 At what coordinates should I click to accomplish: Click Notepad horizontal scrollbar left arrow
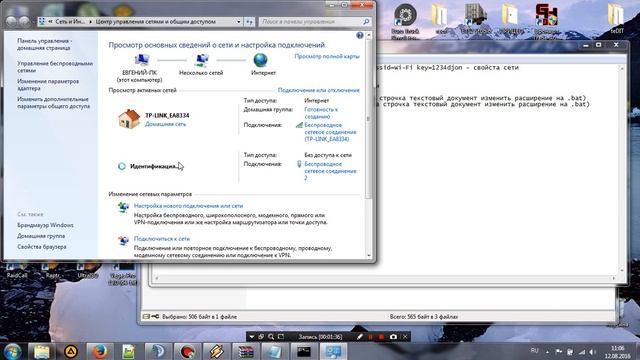click(157, 278)
